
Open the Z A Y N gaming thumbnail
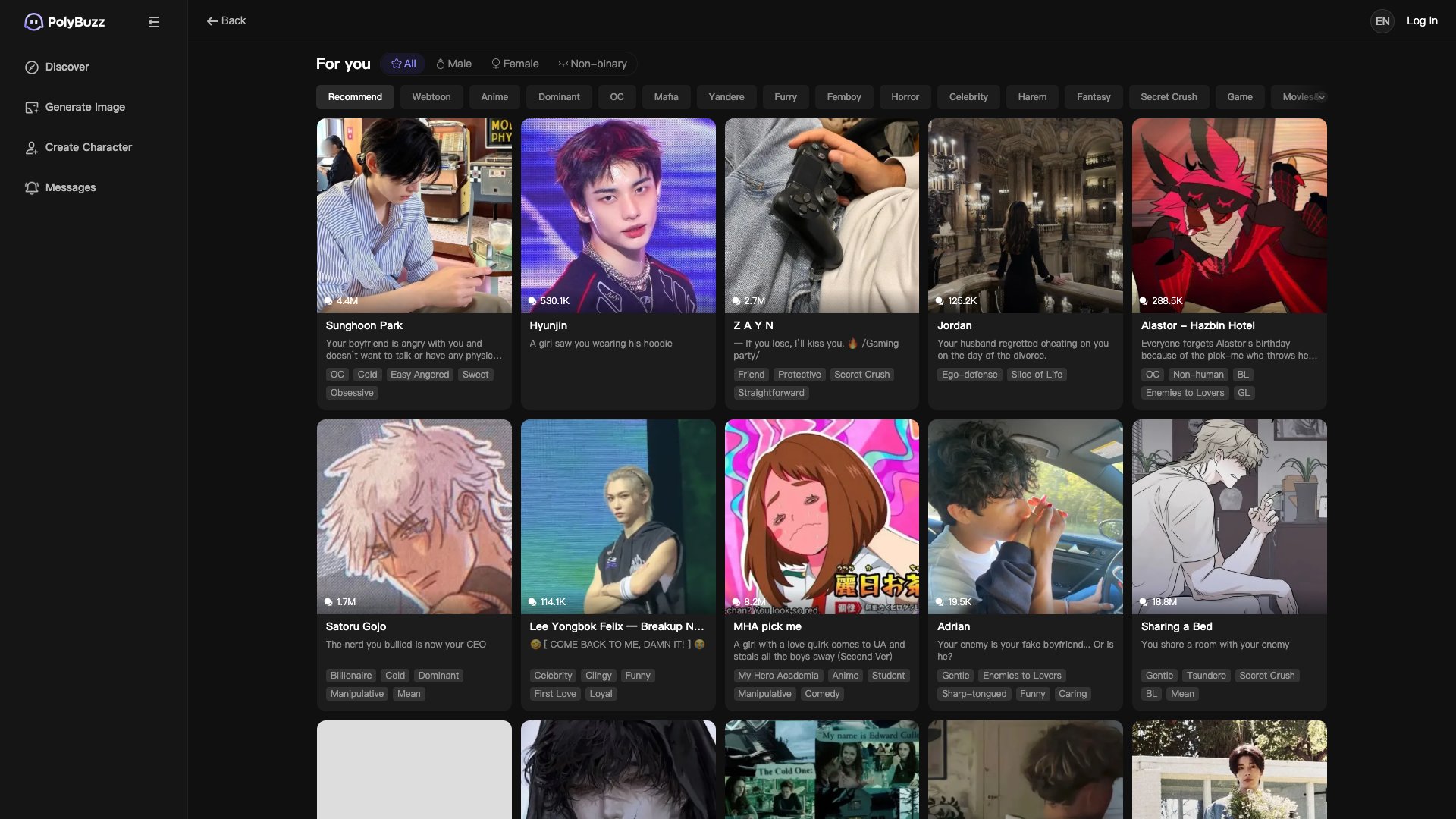pyautogui.click(x=822, y=215)
